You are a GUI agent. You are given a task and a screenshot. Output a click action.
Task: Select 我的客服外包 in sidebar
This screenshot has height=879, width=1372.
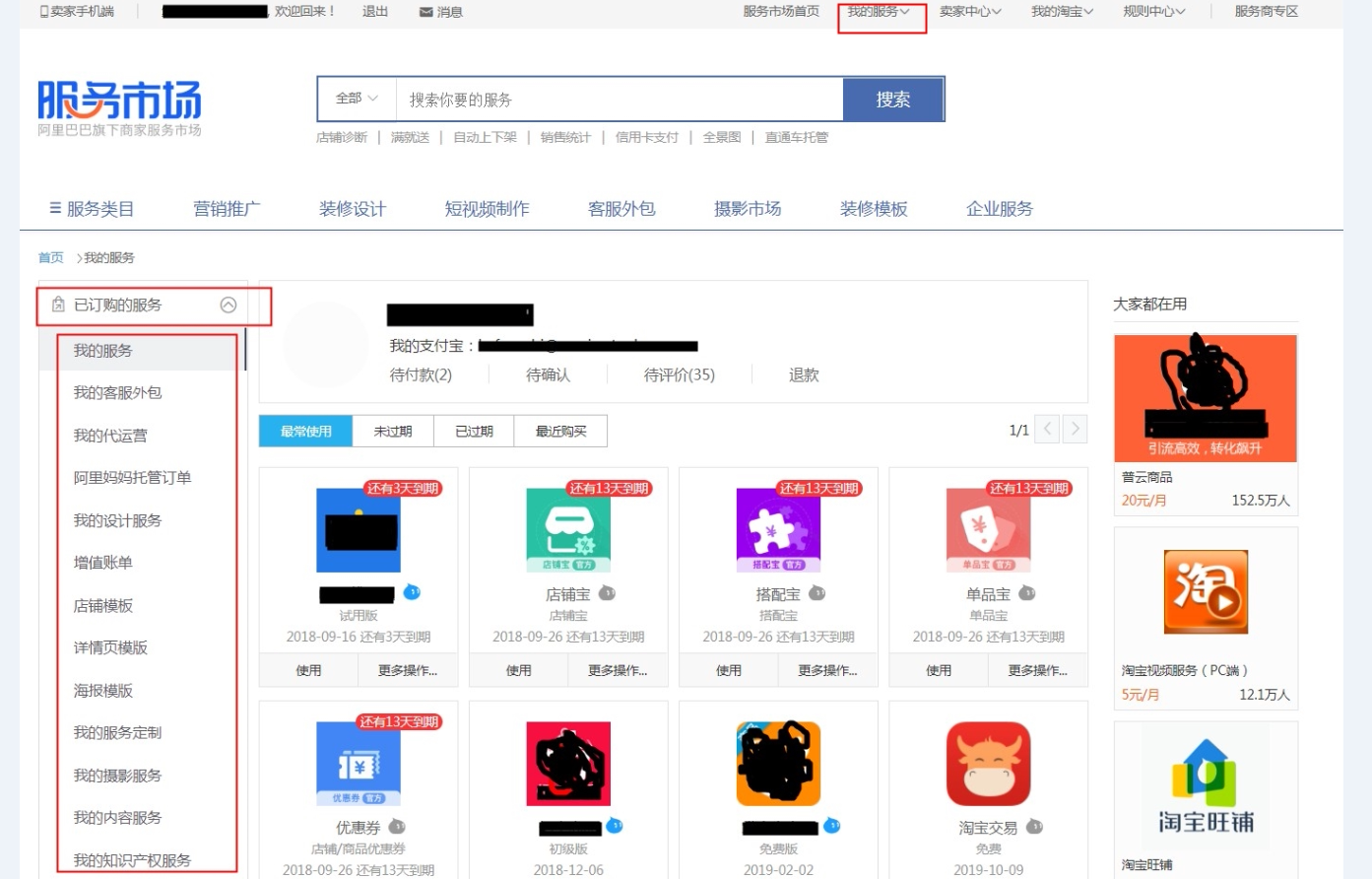[x=117, y=392]
